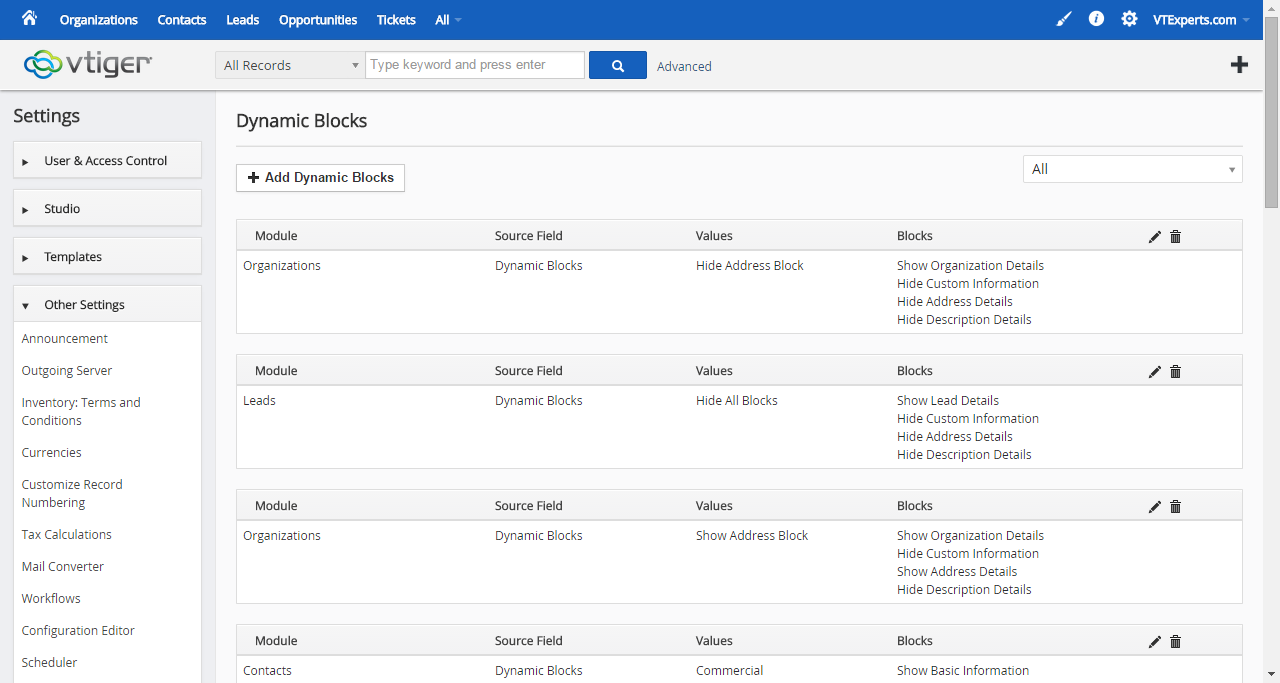Open Tax Calculations settings

click(67, 534)
